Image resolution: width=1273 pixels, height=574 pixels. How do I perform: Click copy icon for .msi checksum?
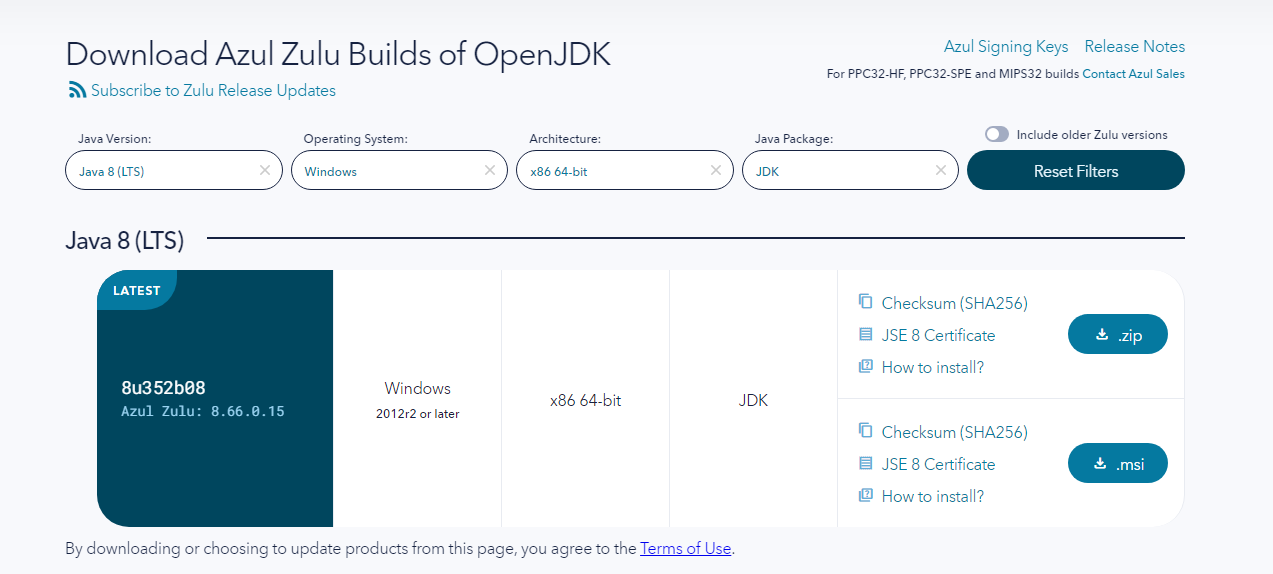point(866,431)
